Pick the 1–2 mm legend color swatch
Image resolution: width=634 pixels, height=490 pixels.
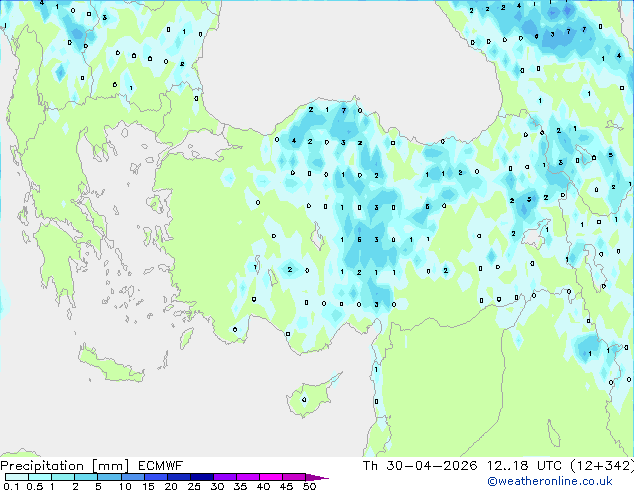[x=63, y=477]
